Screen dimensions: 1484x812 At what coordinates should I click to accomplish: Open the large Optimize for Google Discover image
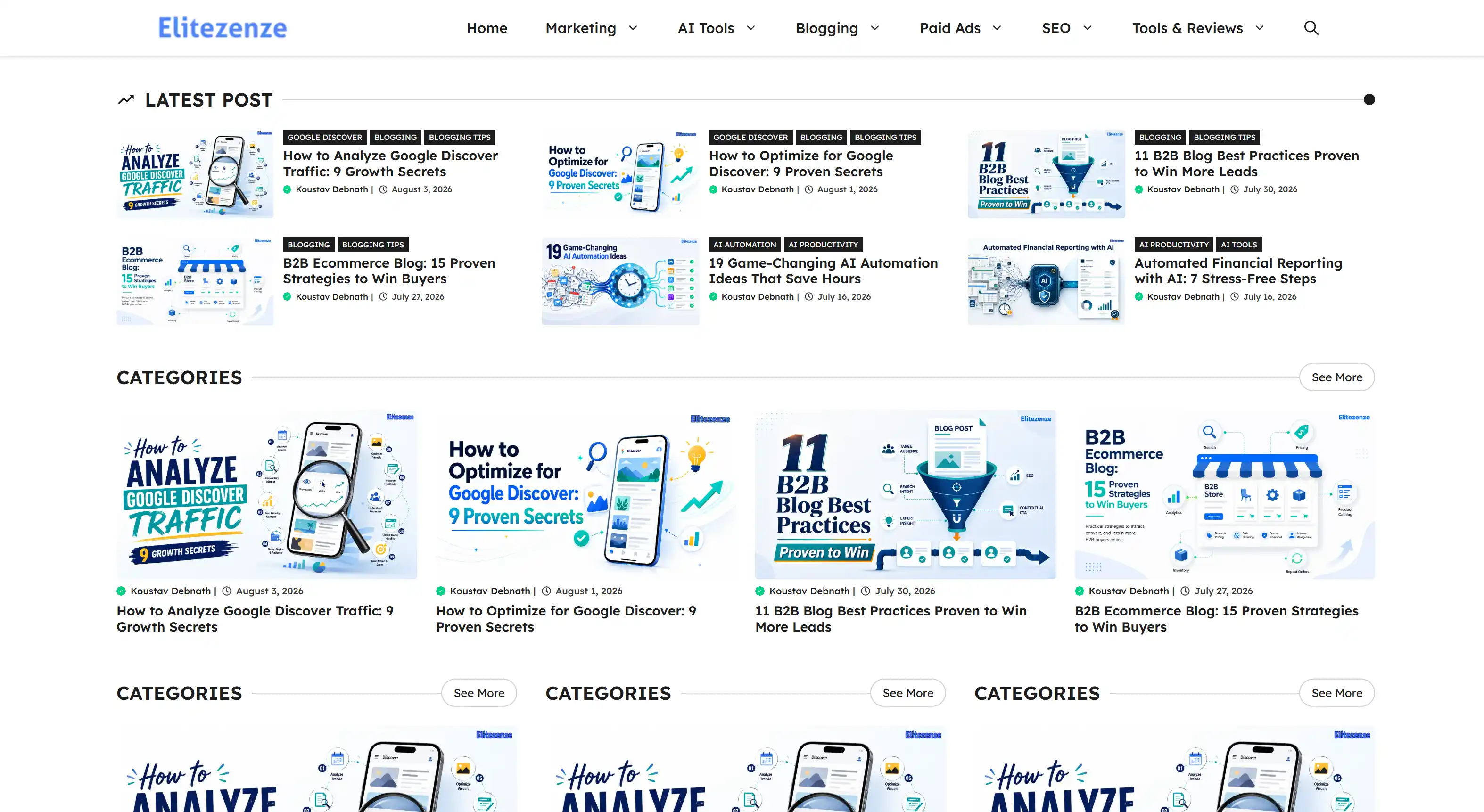click(586, 495)
